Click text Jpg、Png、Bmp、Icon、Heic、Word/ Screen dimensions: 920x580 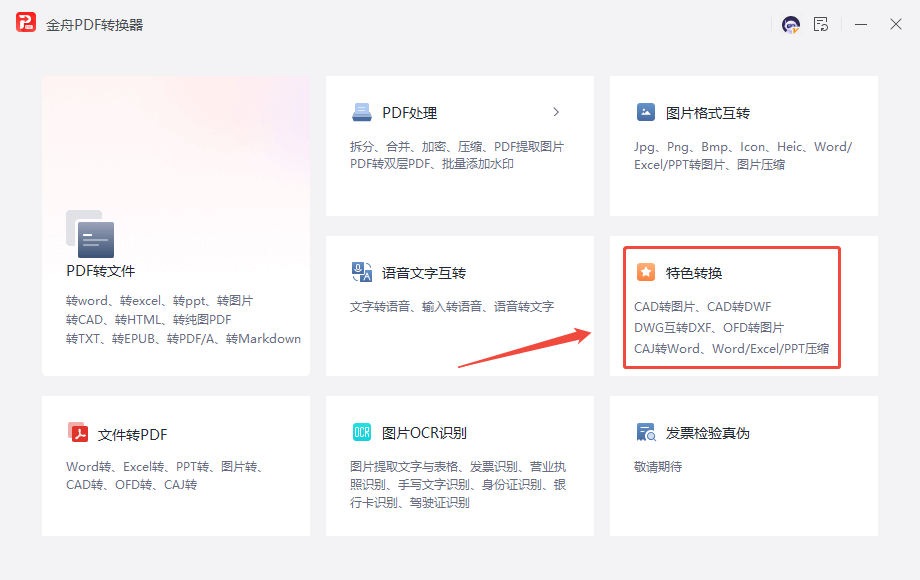tap(743, 147)
